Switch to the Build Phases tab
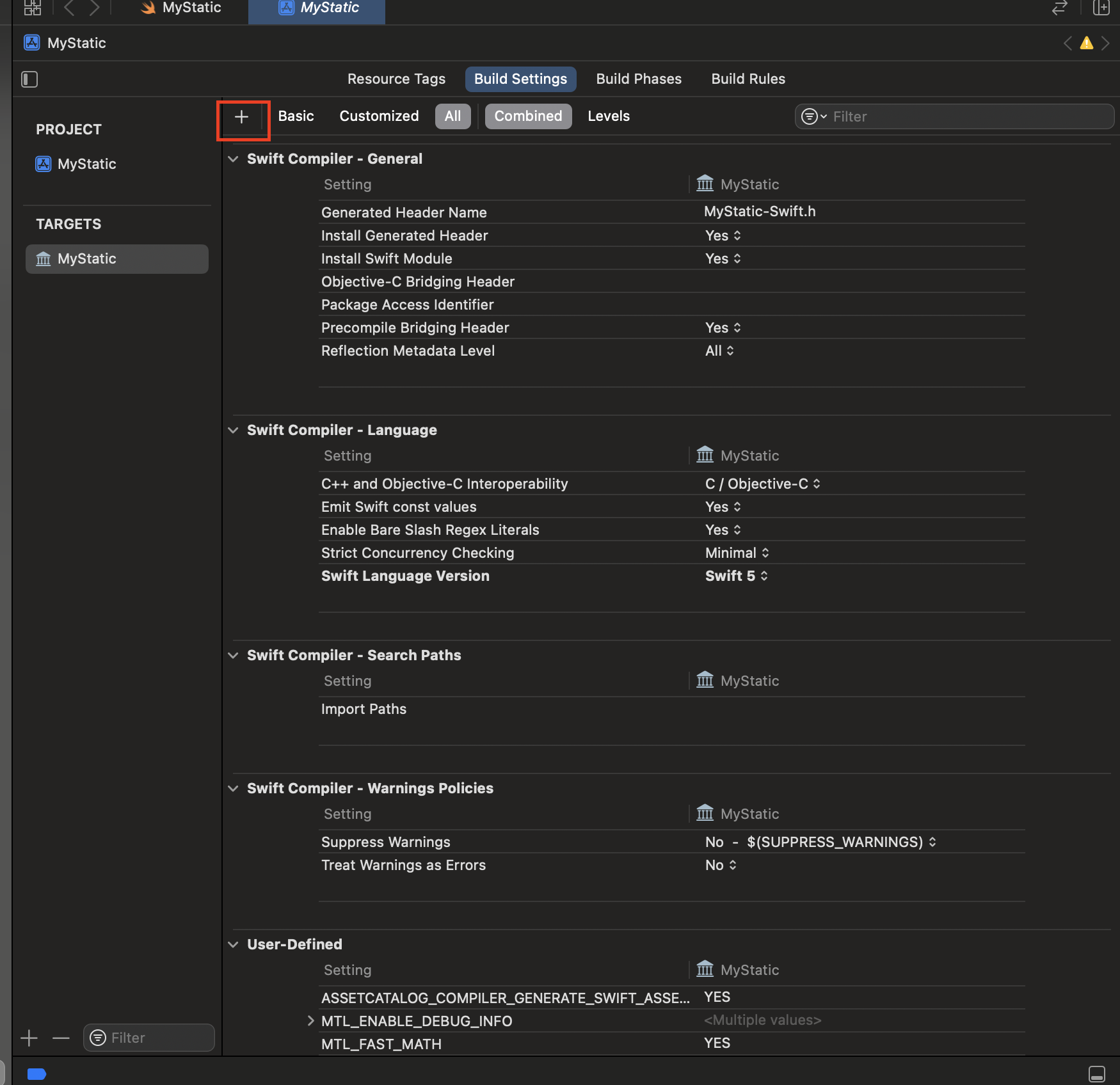1120x1085 pixels. (x=639, y=79)
